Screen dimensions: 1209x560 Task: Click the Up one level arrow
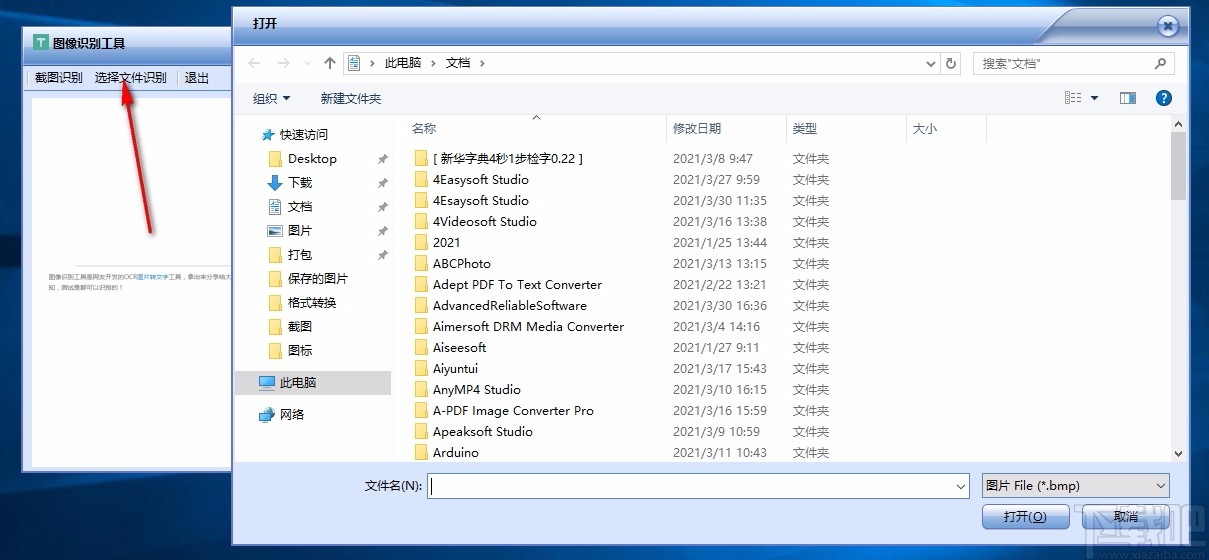tap(330, 63)
